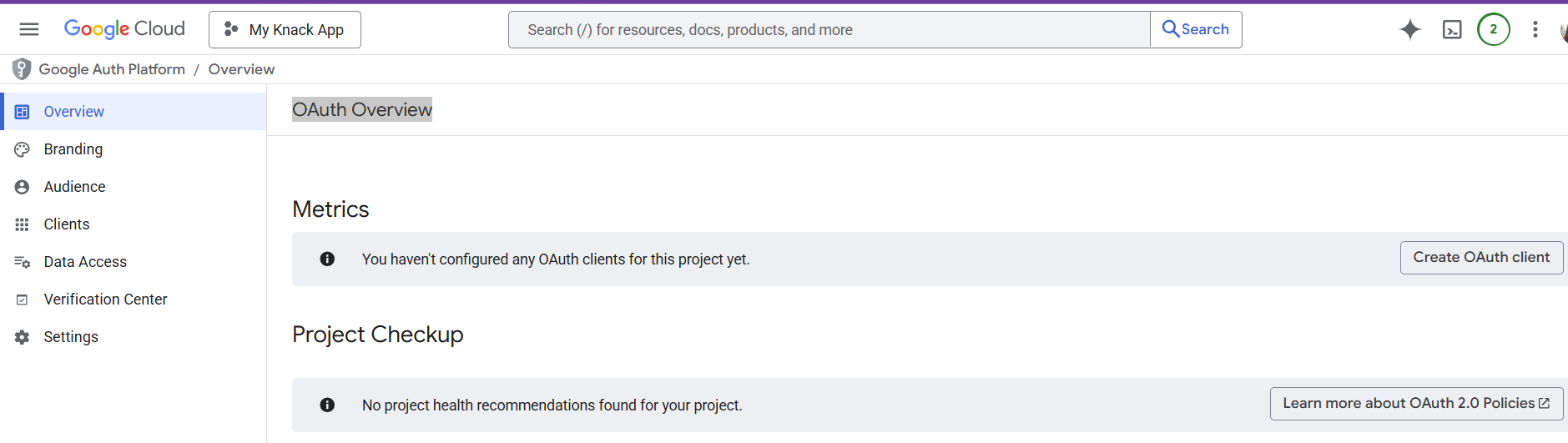Image resolution: width=1568 pixels, height=443 pixels.
Task: Click Create OAuth client button
Action: click(1481, 258)
